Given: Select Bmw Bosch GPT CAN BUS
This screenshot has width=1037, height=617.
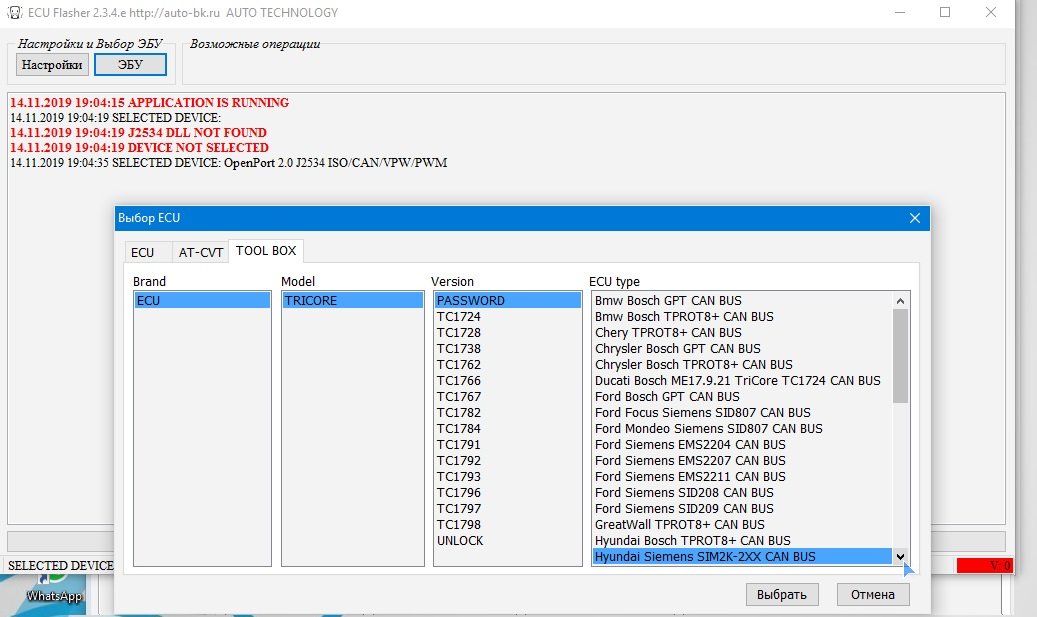Looking at the screenshot, I should tap(668, 301).
